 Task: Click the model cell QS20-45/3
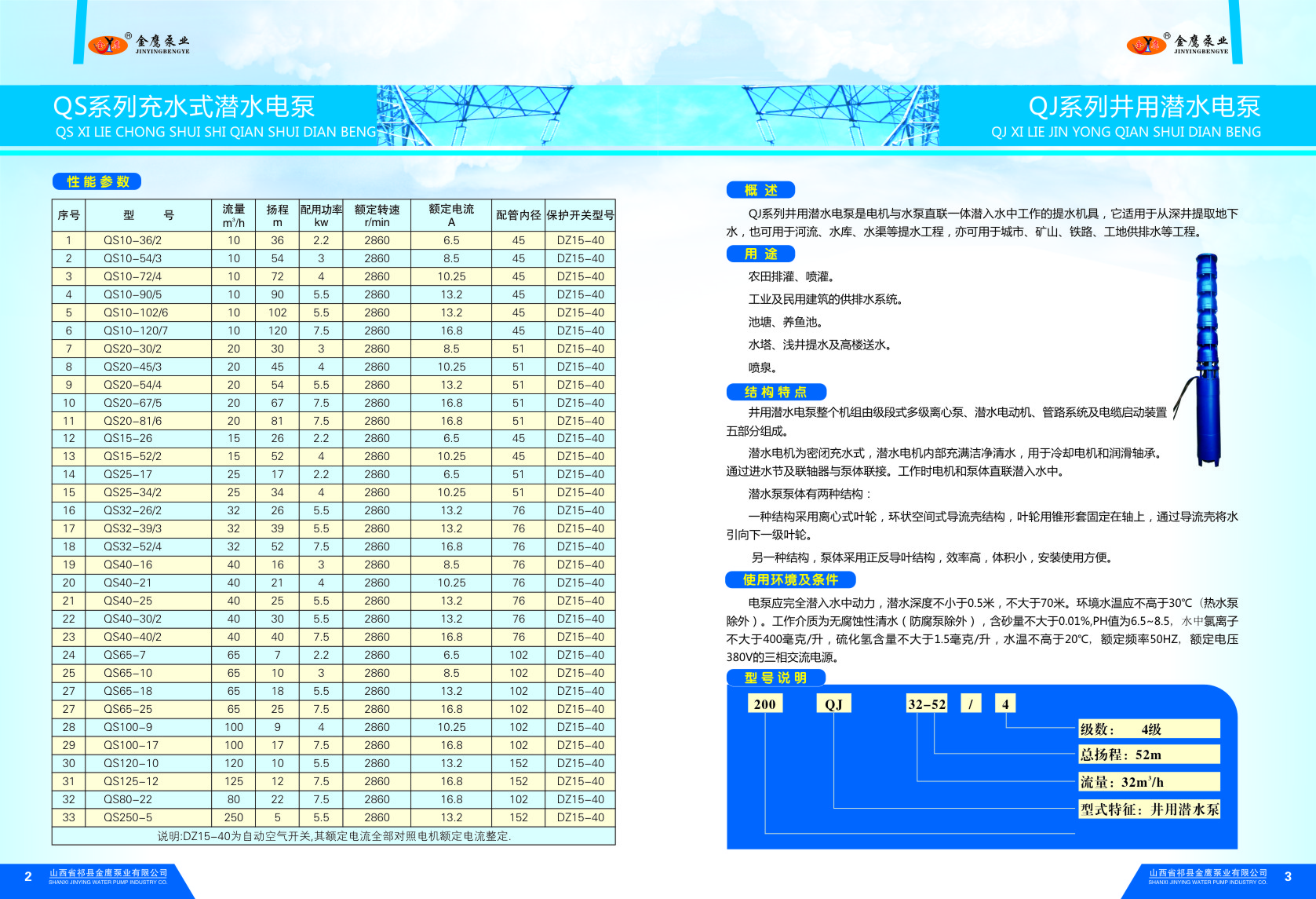pos(148,367)
